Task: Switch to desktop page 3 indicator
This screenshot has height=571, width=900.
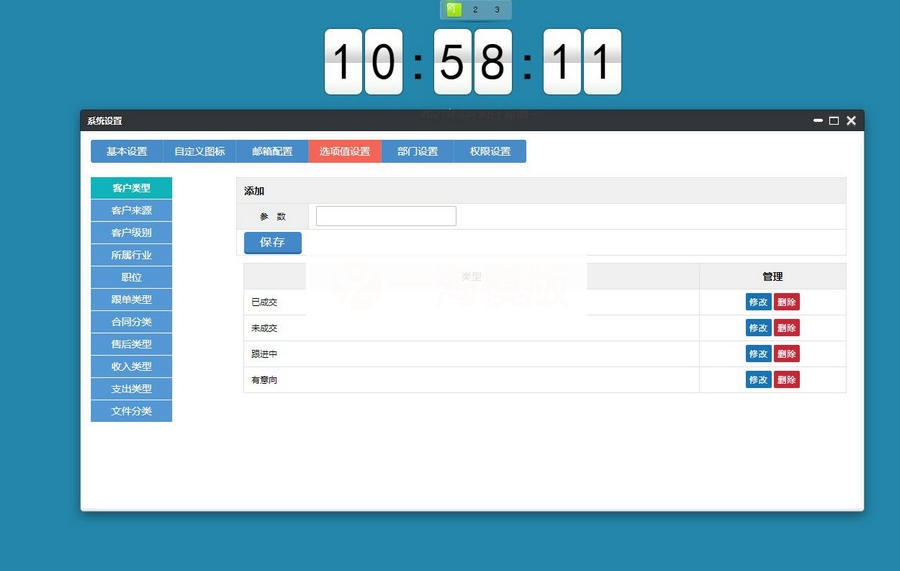Action: tap(497, 10)
